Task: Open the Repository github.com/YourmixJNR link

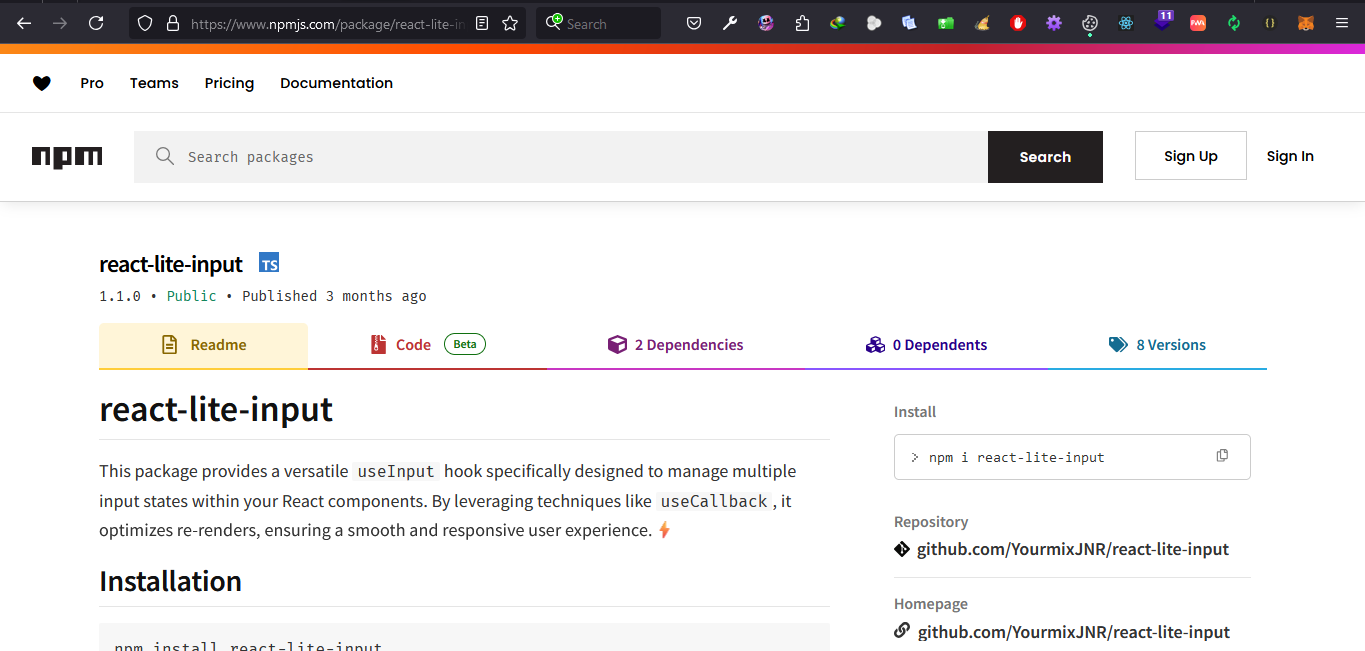Action: [1072, 549]
